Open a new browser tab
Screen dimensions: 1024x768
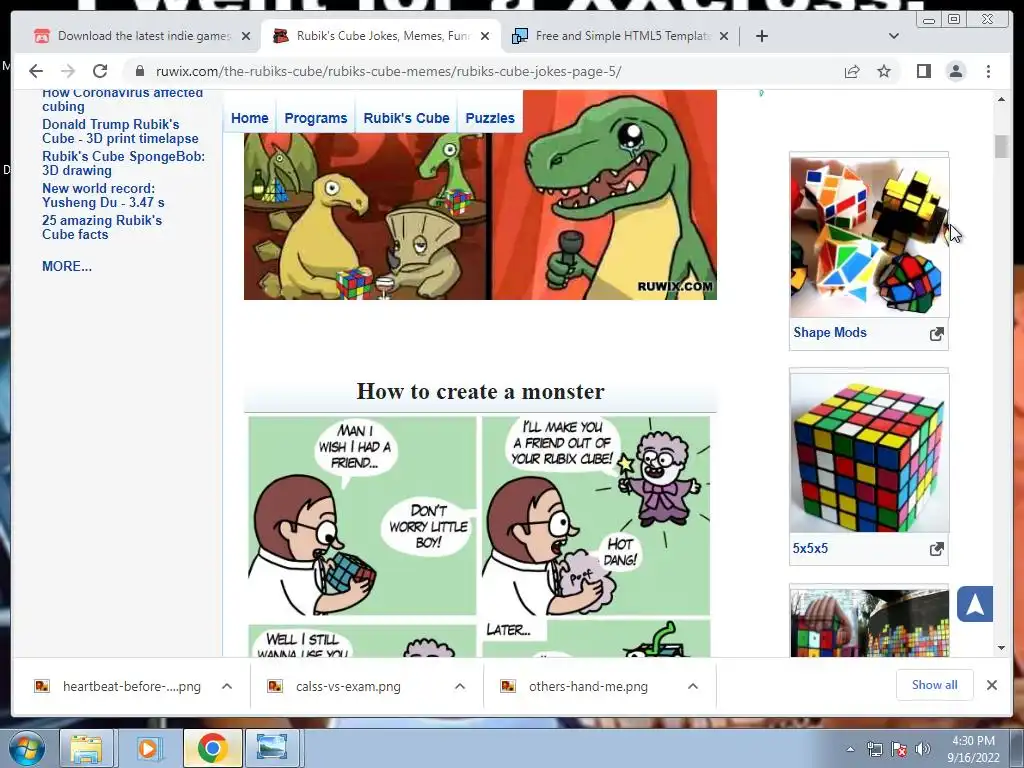761,36
